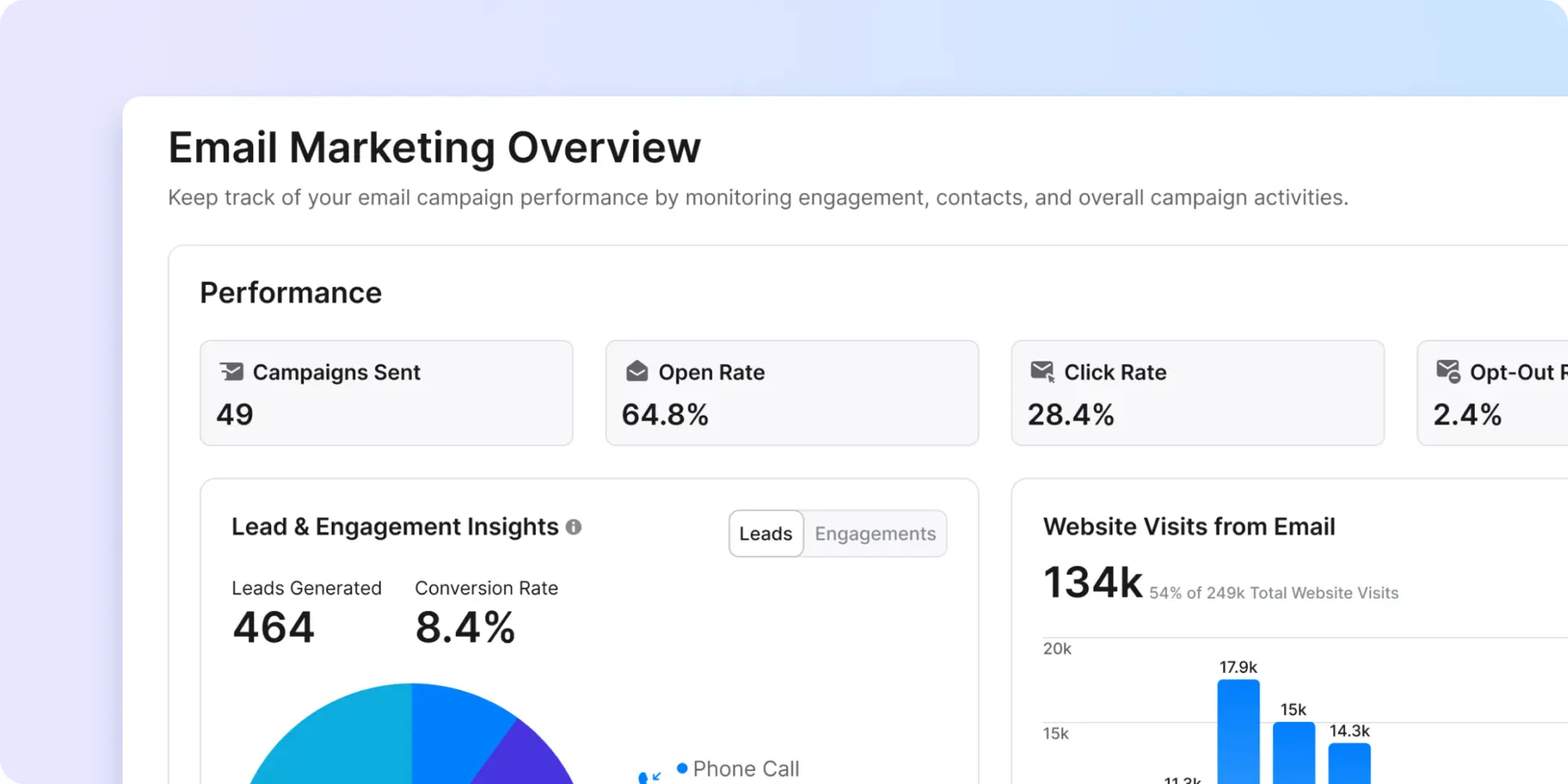Click the Opt-Out Rate envelope icon
The image size is (1568, 784).
pos(1448,372)
